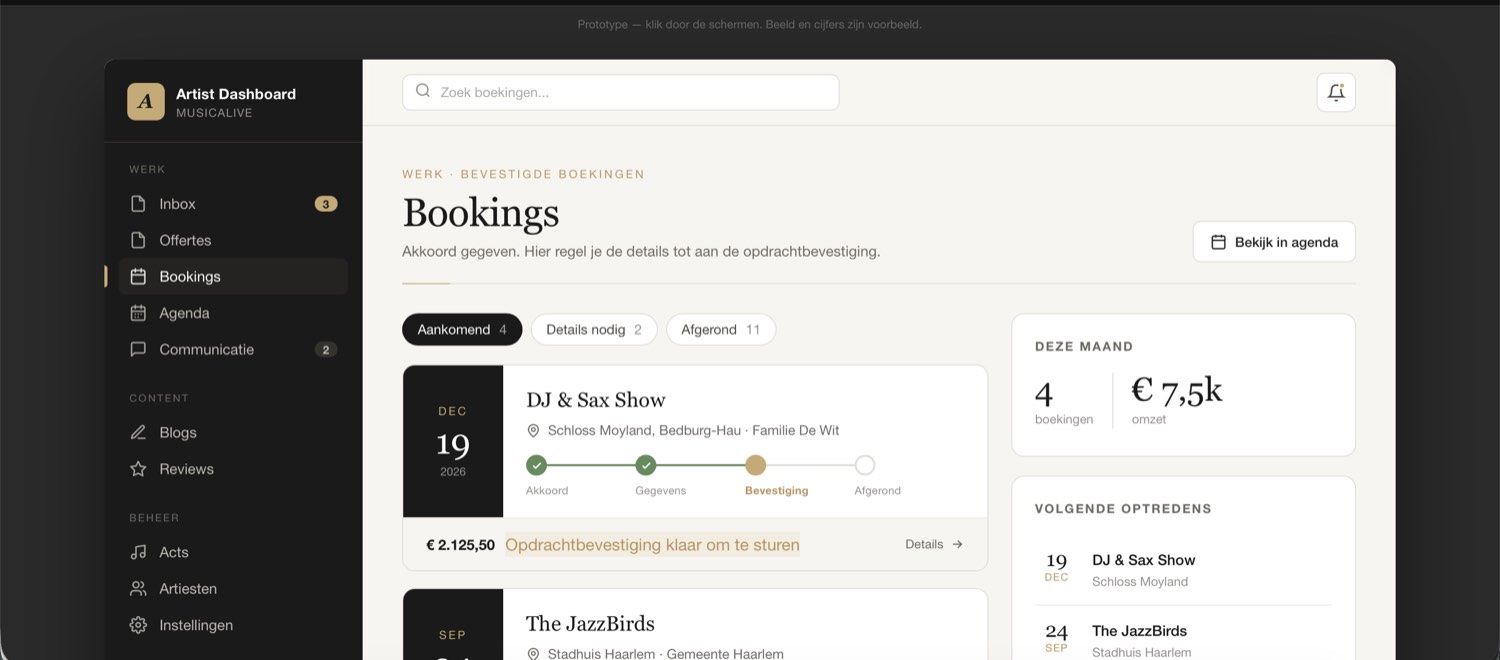Click in the Zoek boekingen search field
Screen dimensions: 1500x660
pos(620,92)
